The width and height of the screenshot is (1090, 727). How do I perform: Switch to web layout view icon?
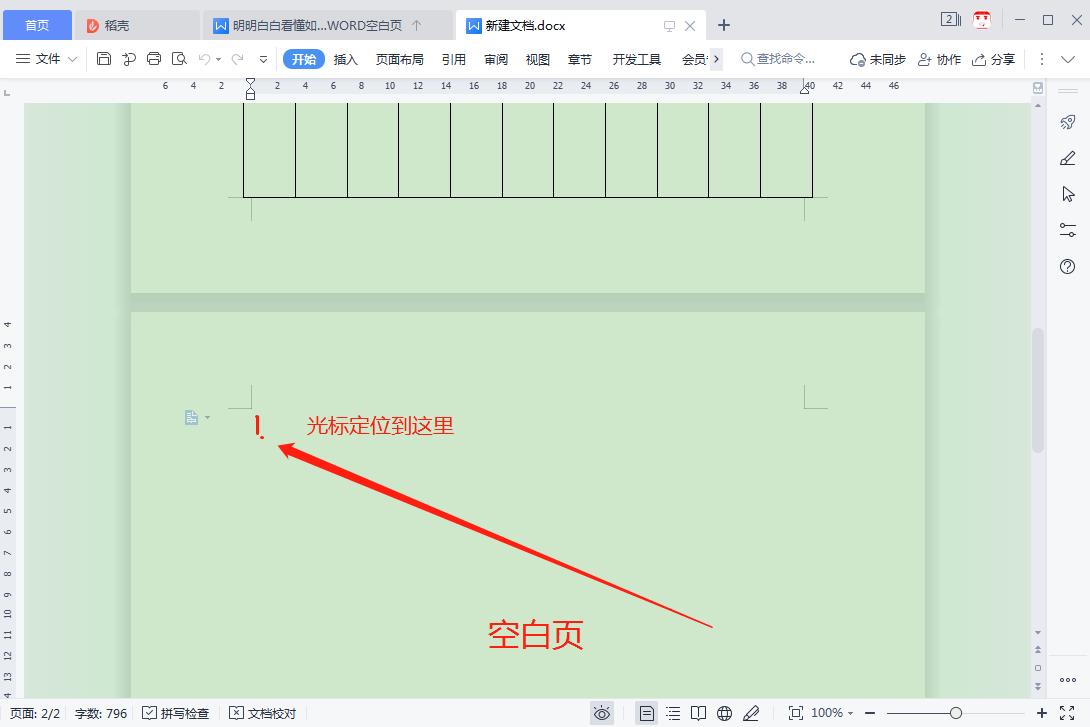[723, 712]
